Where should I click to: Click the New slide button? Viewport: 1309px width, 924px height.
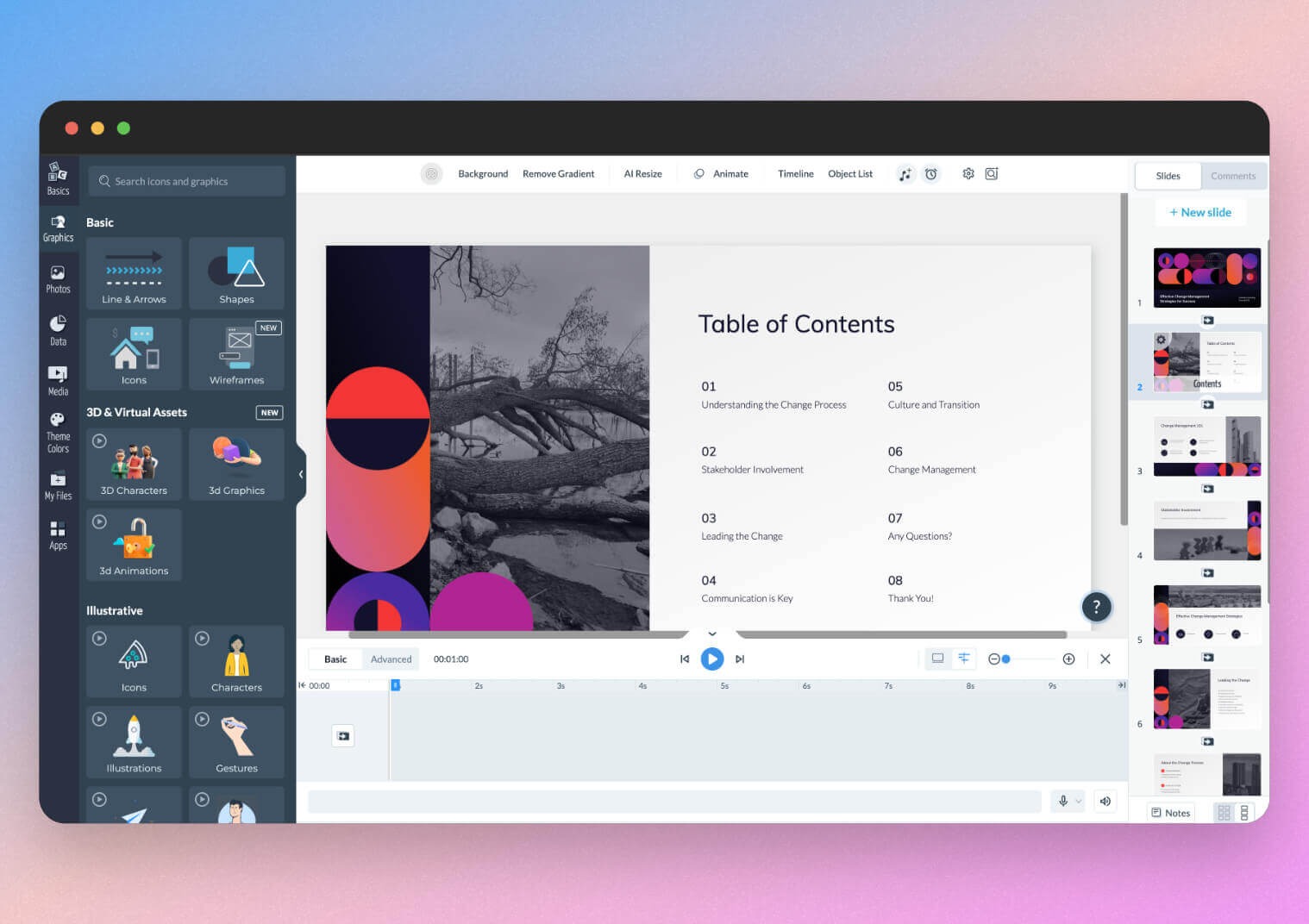click(x=1199, y=212)
